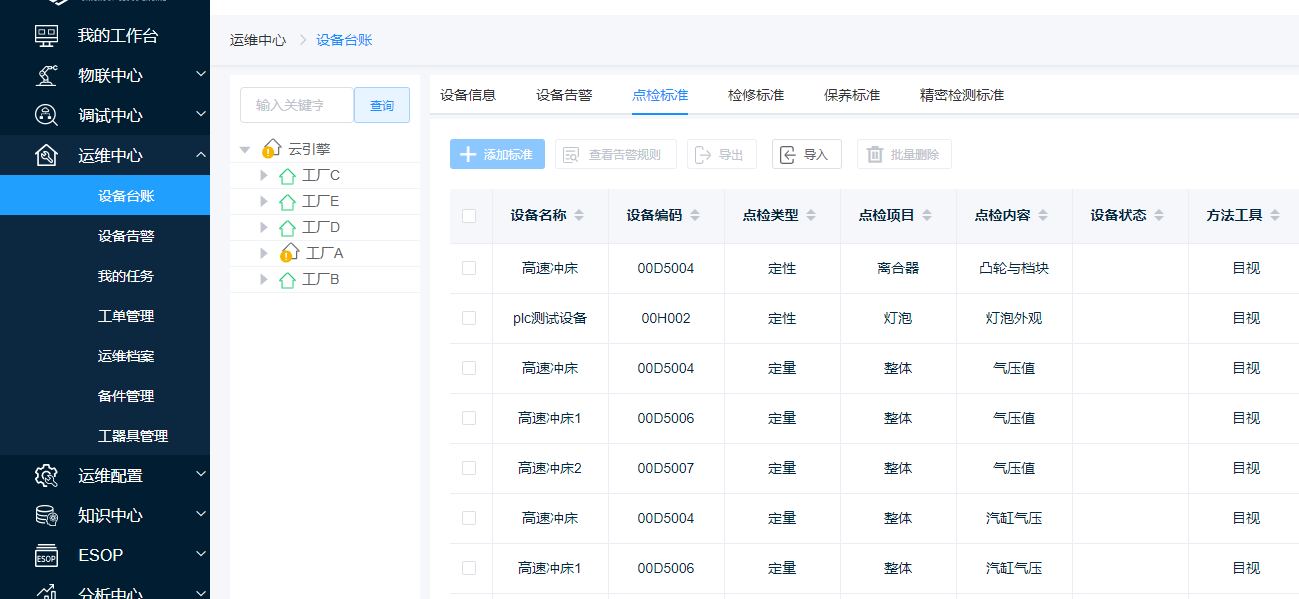Open 备件管理 in the sidebar
Image resolution: width=1299 pixels, height=599 pixels.
pyautogui.click(x=126, y=396)
